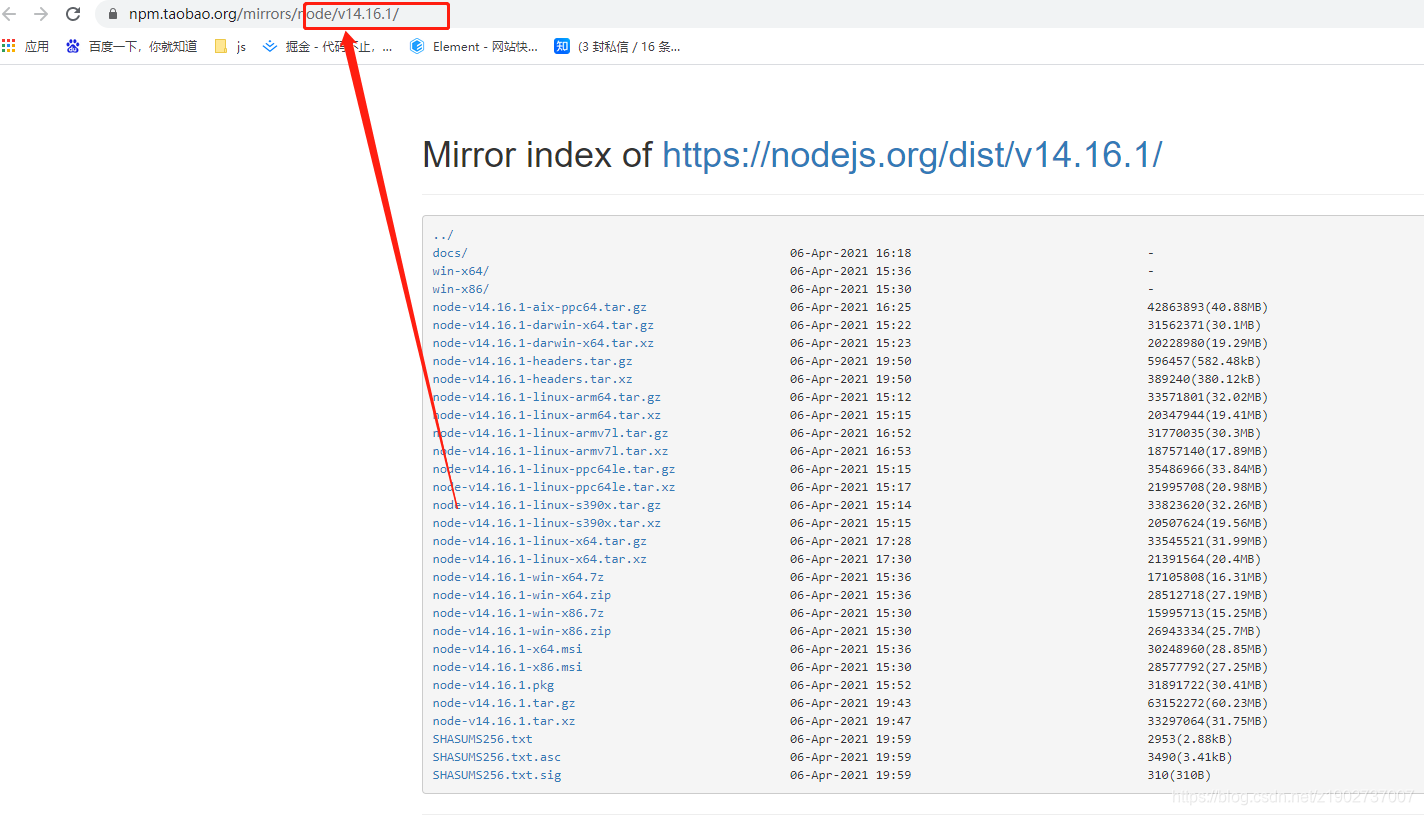
Task: Open the Juejin bookmark
Action: 327,46
